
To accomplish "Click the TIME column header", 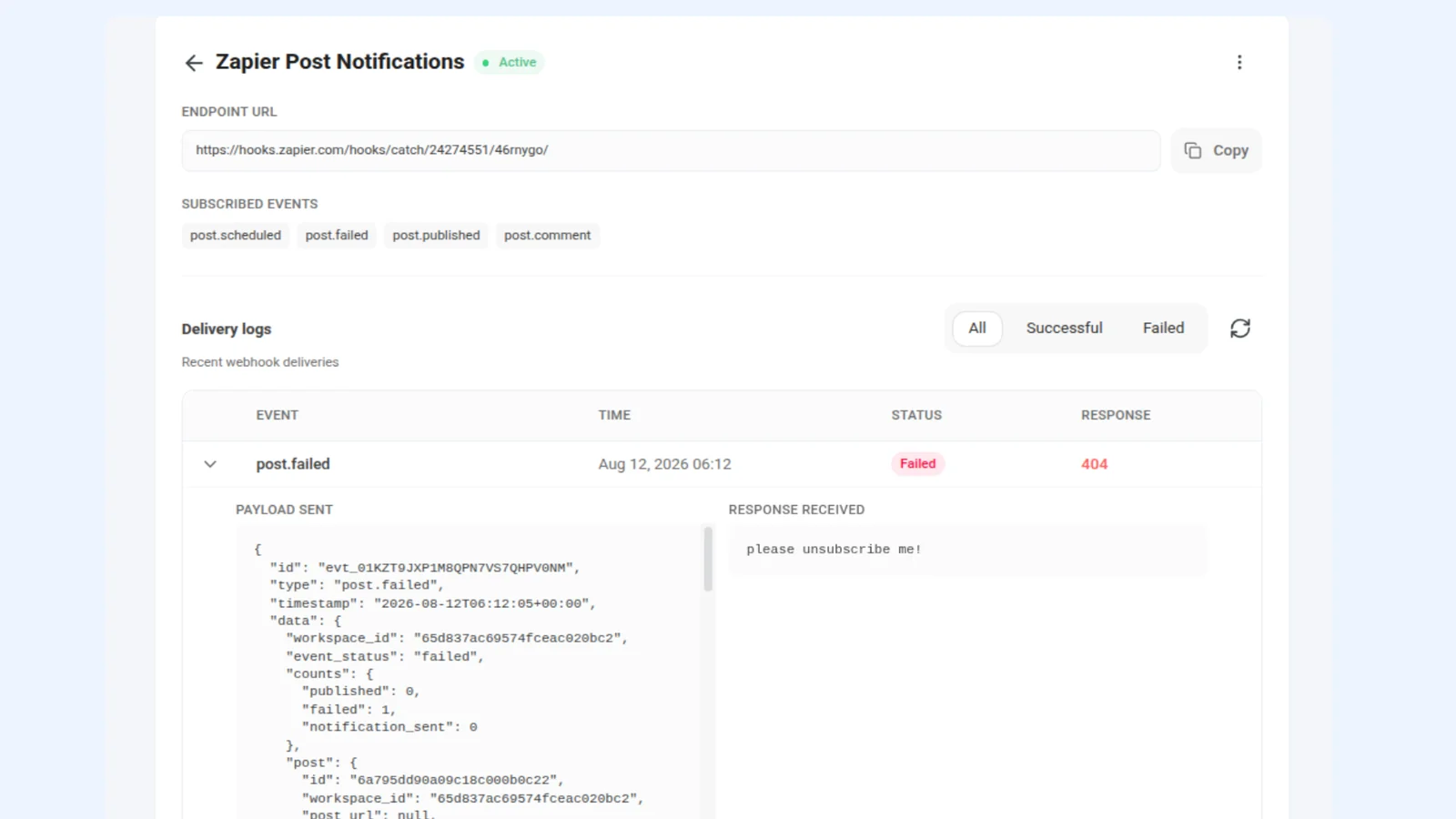I will pyautogui.click(x=614, y=415).
